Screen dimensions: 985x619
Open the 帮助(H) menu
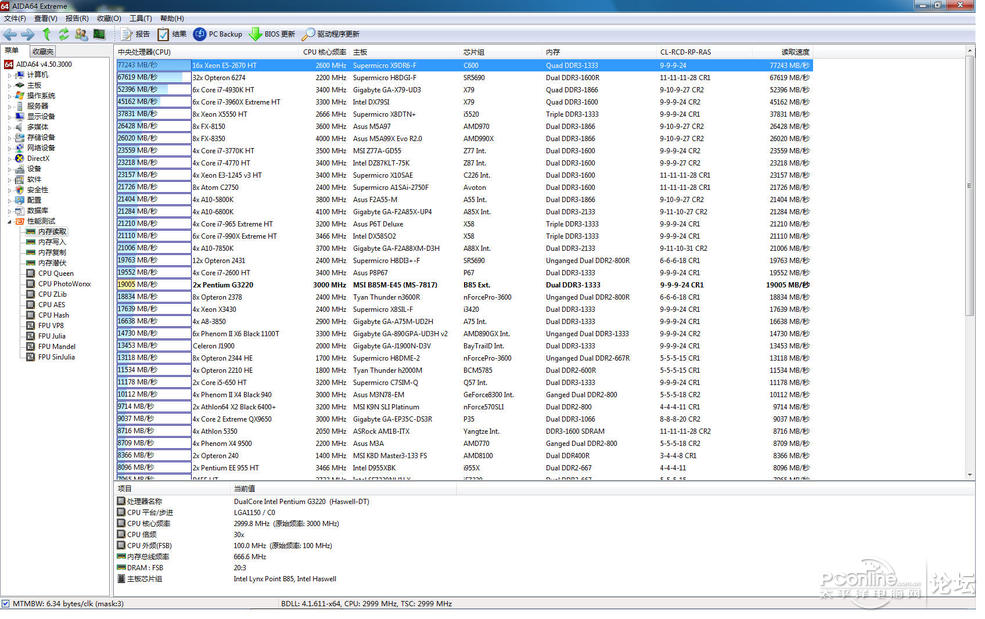[x=172, y=18]
